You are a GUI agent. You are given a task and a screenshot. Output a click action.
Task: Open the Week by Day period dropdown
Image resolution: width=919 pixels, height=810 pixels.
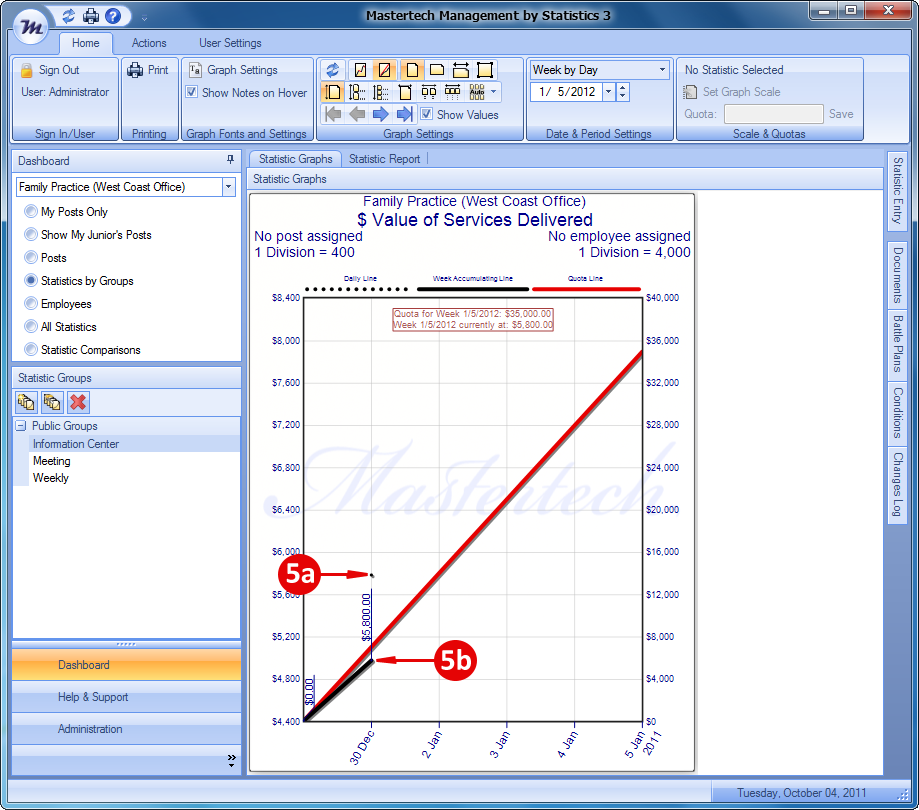pyautogui.click(x=662, y=70)
